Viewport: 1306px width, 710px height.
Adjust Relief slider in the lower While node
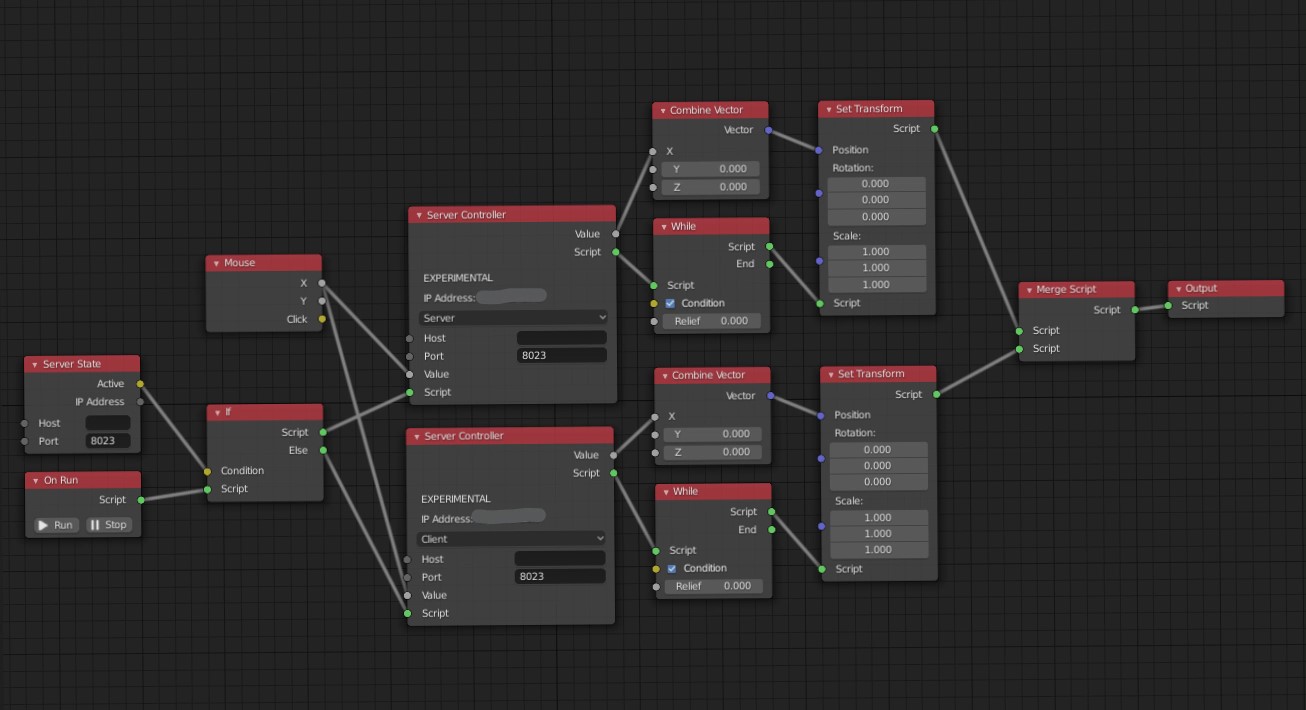pyautogui.click(x=713, y=586)
